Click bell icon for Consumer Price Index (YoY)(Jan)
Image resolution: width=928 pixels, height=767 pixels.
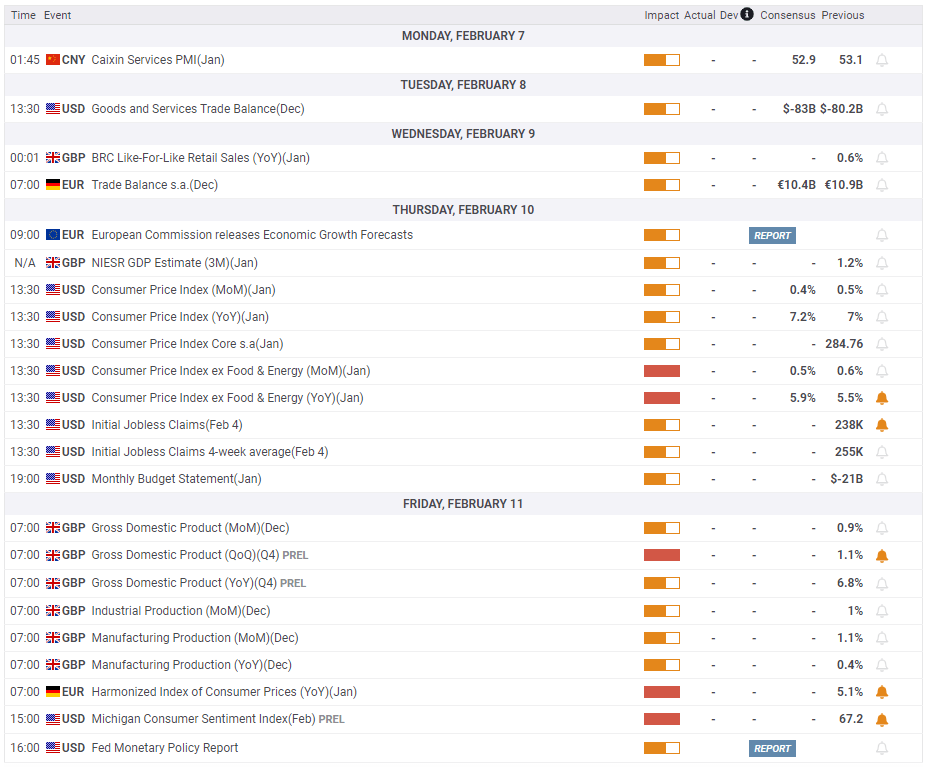(882, 317)
